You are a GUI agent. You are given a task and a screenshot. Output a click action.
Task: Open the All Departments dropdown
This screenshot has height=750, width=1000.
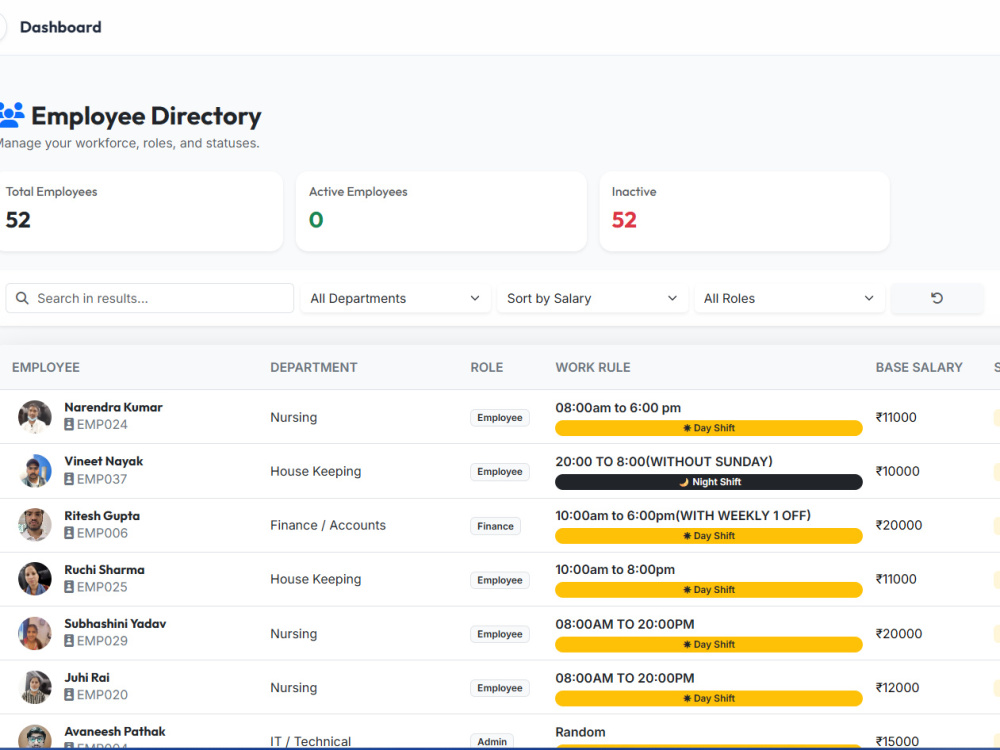point(395,298)
